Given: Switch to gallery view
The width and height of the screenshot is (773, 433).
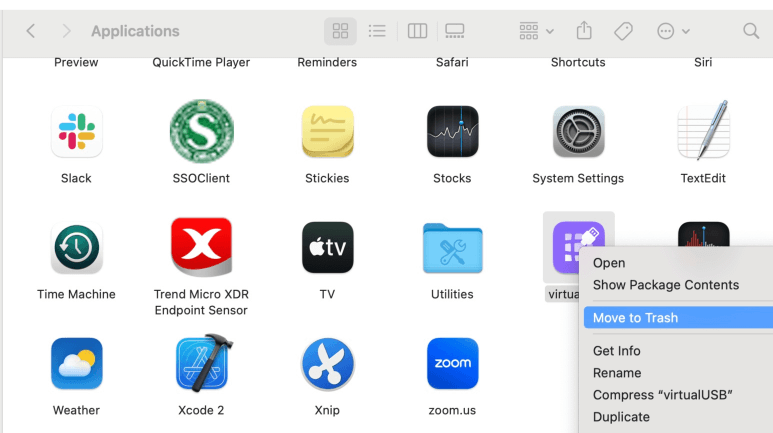Looking at the screenshot, I should click(x=455, y=31).
